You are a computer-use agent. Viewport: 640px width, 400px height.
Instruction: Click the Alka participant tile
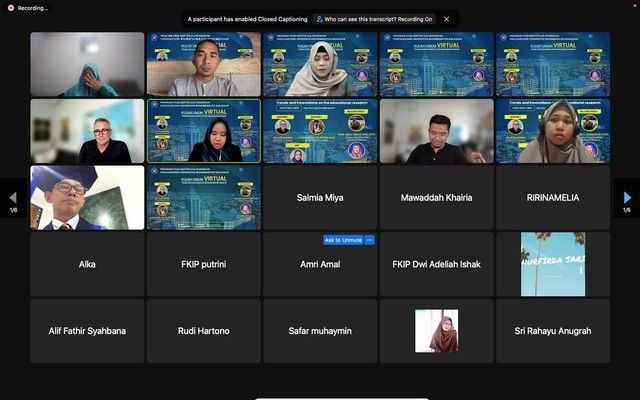(87, 265)
